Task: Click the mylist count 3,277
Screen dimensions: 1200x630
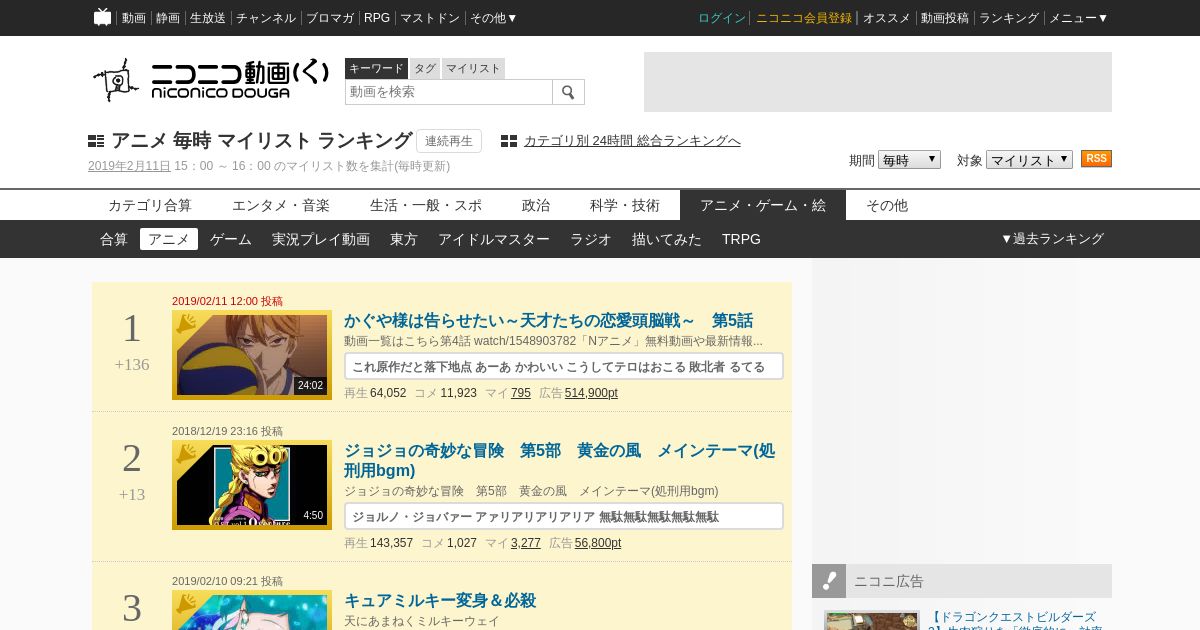Action: 526,543
